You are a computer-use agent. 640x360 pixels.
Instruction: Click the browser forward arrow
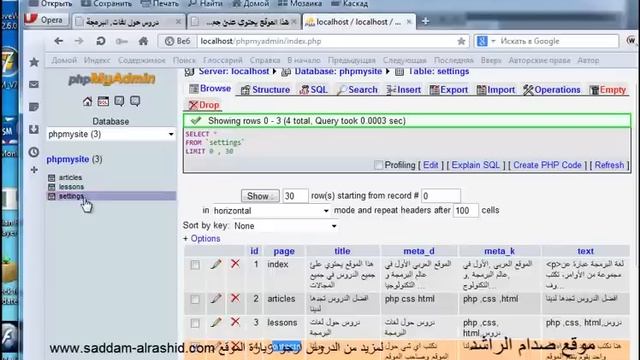coord(79,41)
